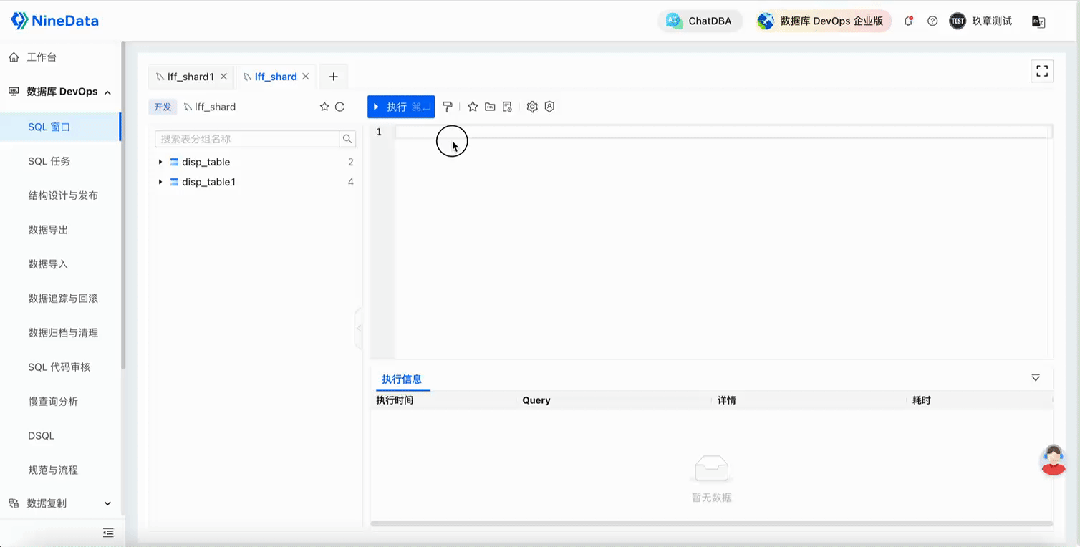The width and height of the screenshot is (1080, 547).
Task: Open the ChatDBA assistant button
Action: point(700,21)
